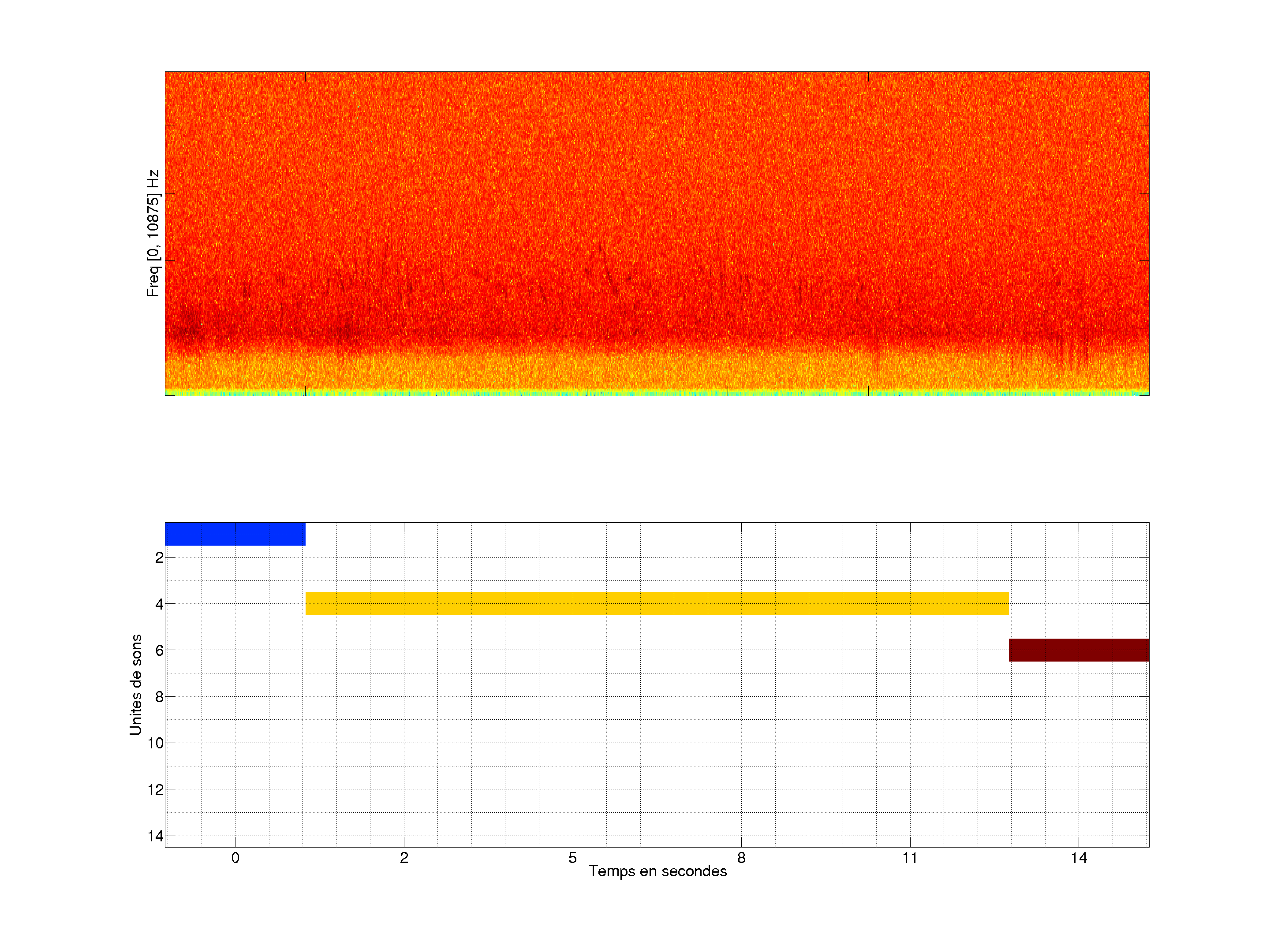Viewport: 1270px width, 952px height.
Task: Click the y-axis tick label 10
Action: [156, 744]
